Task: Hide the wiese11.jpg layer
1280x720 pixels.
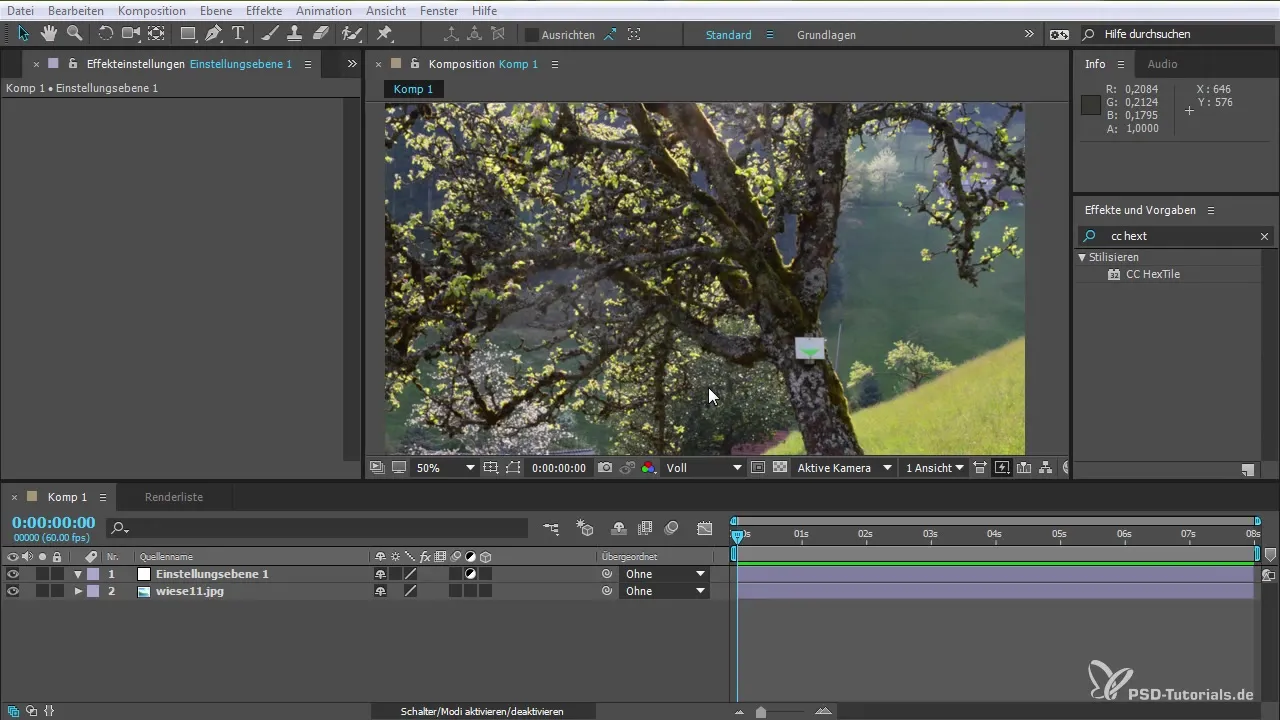Action: [13, 591]
